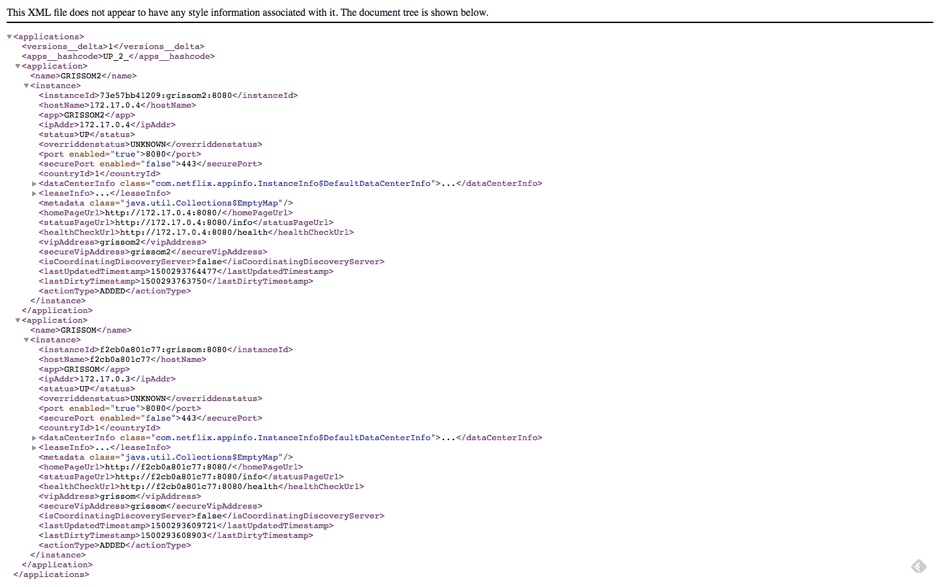The width and height of the screenshot is (940, 587).
Task: Click the versions__delta value line
Action: [113, 46]
